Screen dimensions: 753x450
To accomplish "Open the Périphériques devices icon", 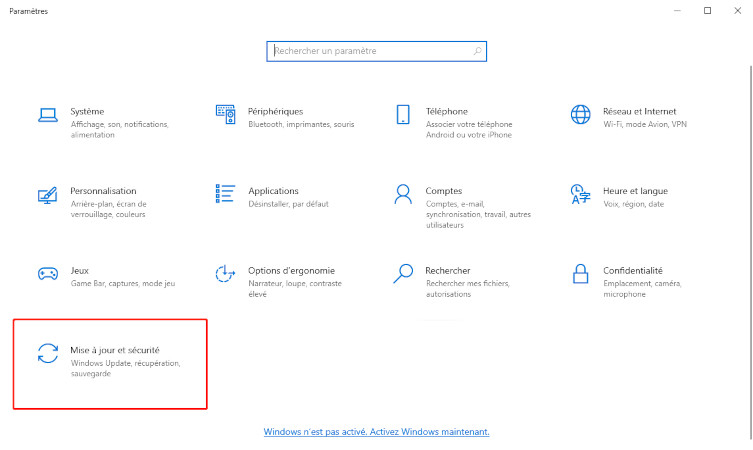I will [x=225, y=114].
